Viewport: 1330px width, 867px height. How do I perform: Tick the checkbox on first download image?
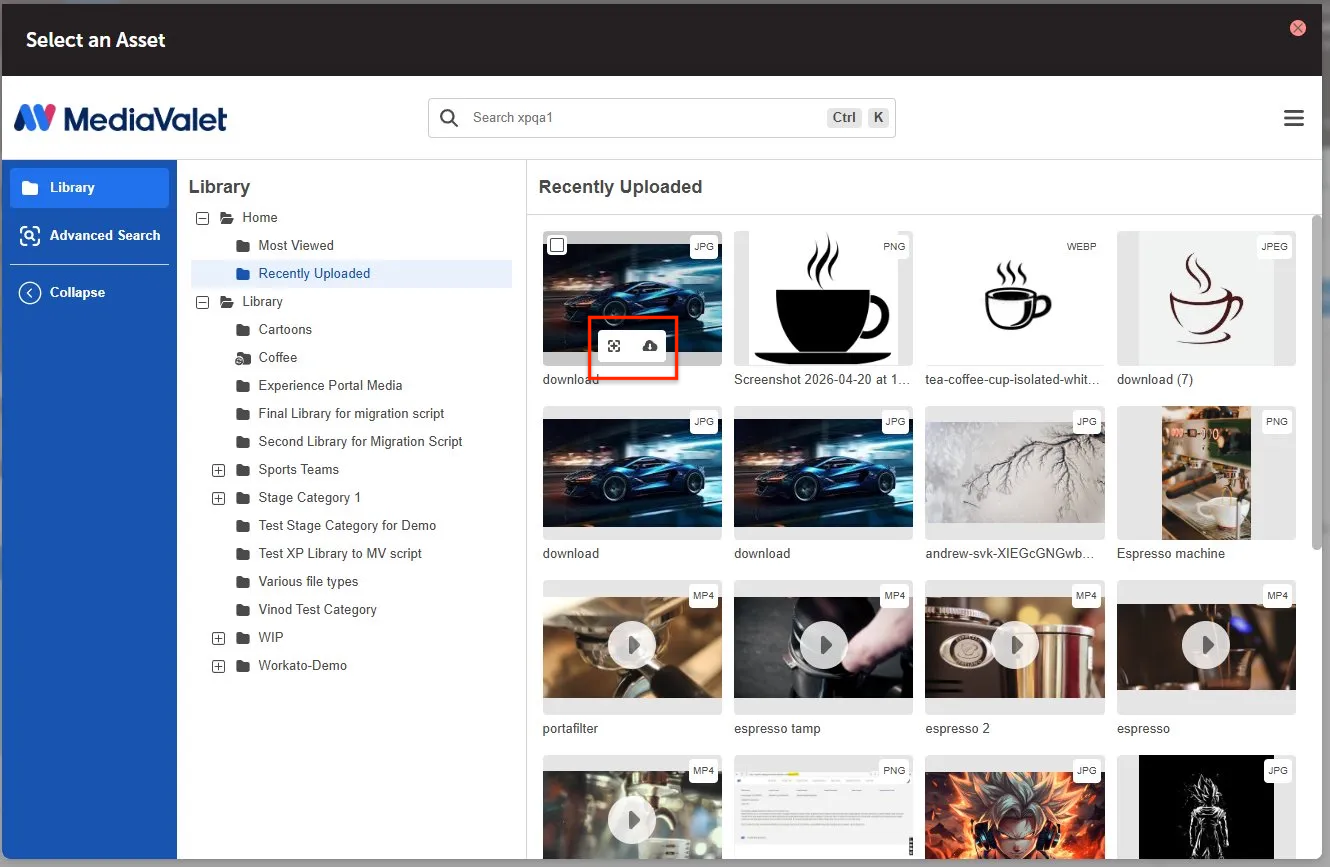tap(557, 245)
